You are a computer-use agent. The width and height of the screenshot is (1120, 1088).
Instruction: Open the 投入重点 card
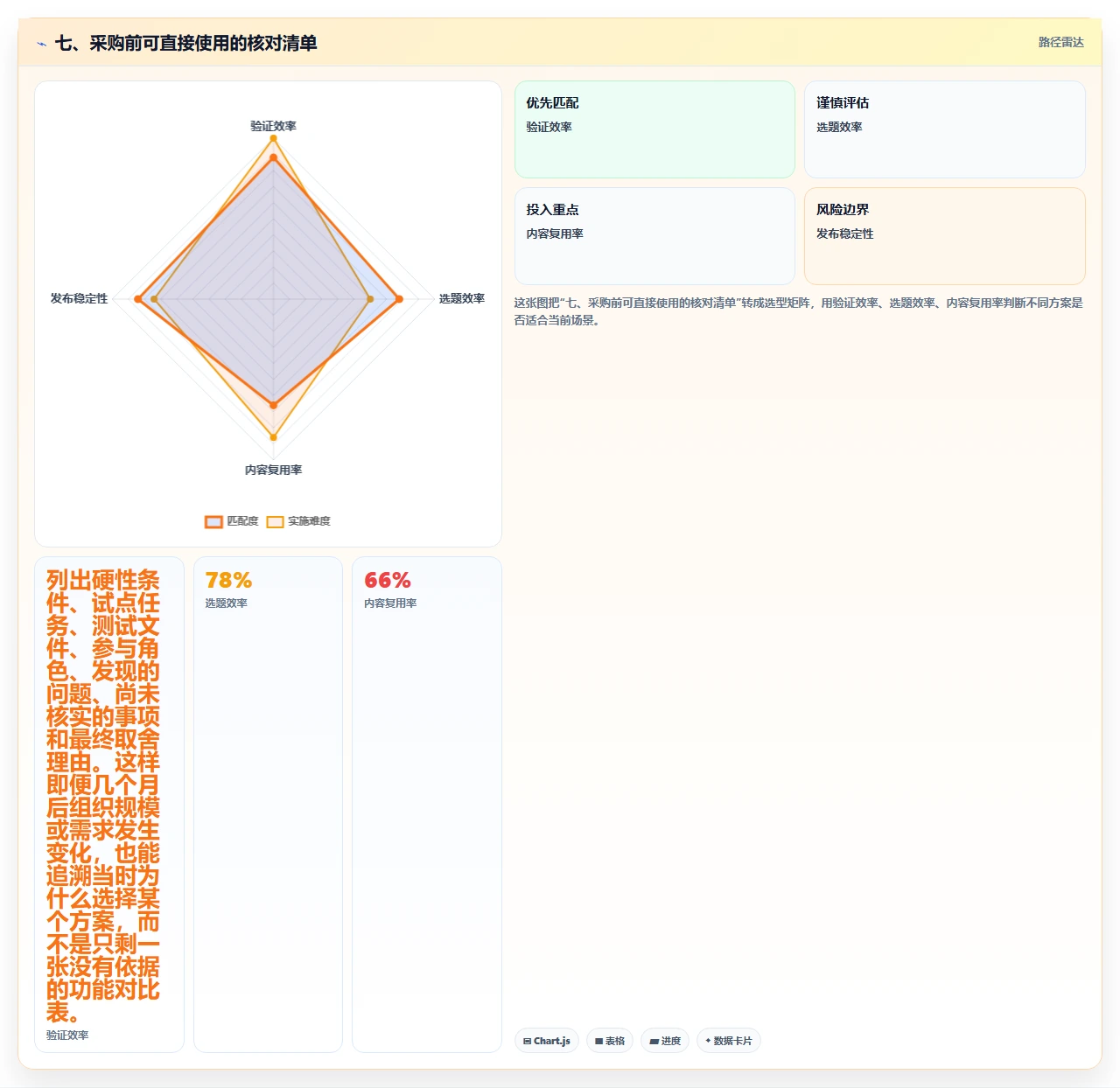(x=654, y=236)
